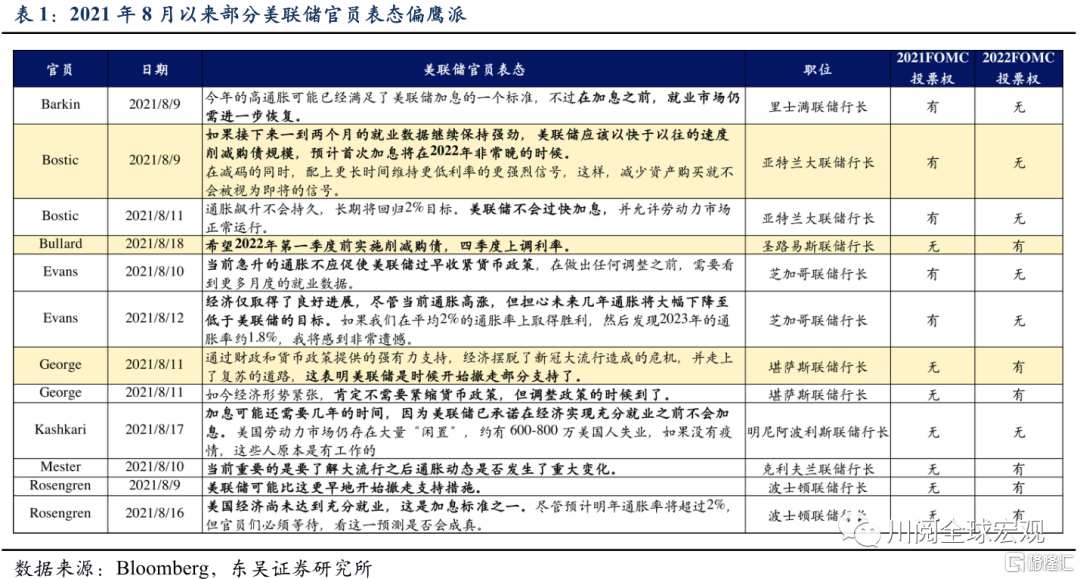Select "Bostic" in the 2021/8/11 row

[61, 216]
